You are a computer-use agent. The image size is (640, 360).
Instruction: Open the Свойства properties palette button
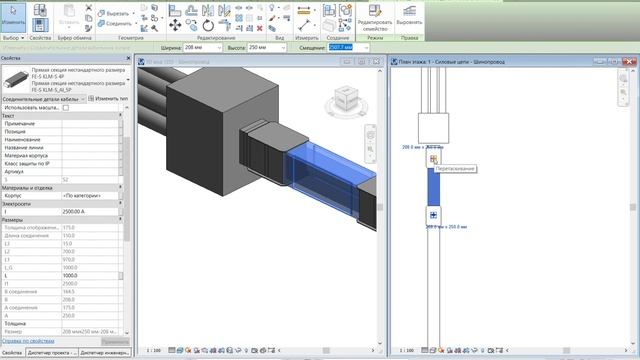pyautogui.click(x=40, y=25)
